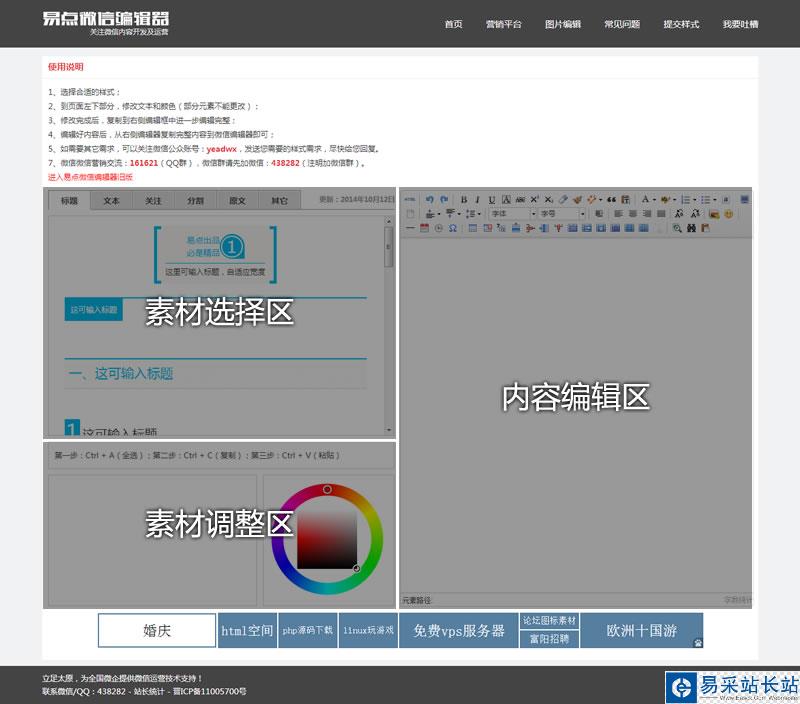Expand the unordered list dropdown
Image resolution: width=800 pixels, height=704 pixels.
click(715, 199)
